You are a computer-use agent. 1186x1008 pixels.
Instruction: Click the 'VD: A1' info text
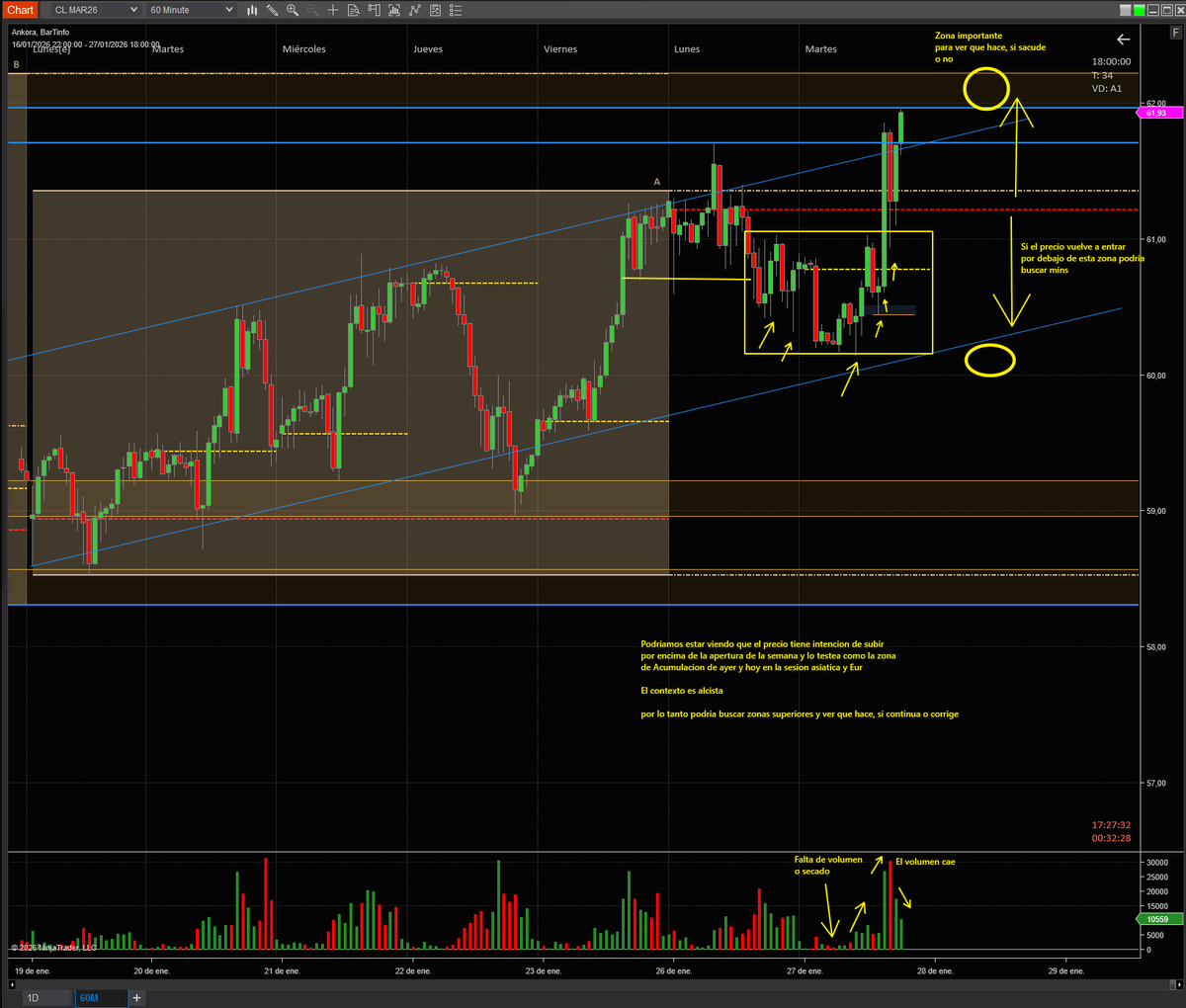click(1107, 88)
